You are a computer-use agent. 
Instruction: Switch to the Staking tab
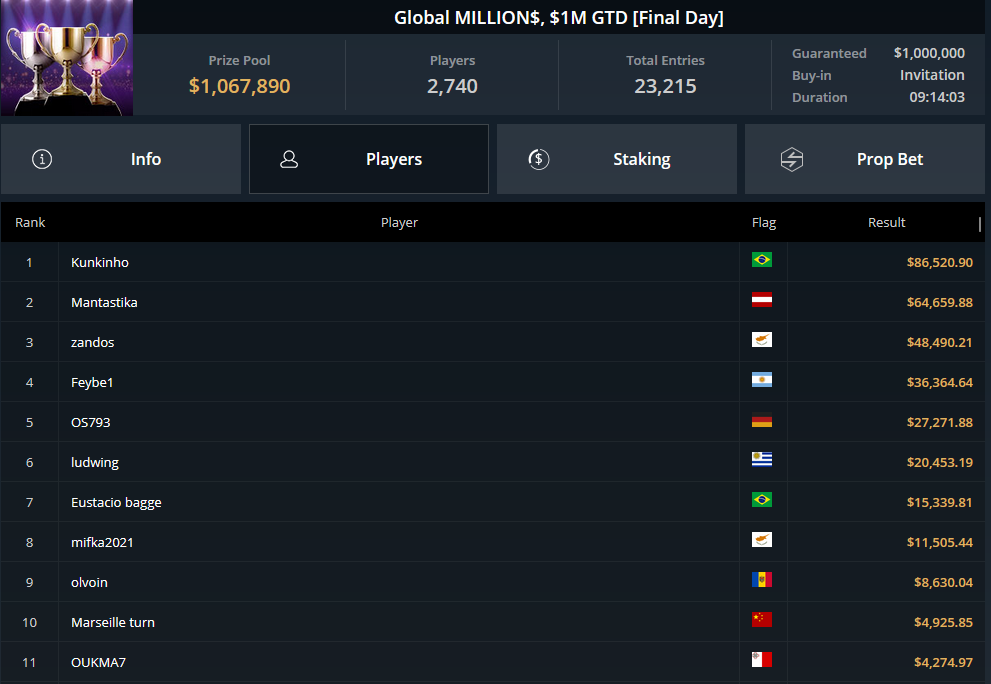(x=617, y=159)
